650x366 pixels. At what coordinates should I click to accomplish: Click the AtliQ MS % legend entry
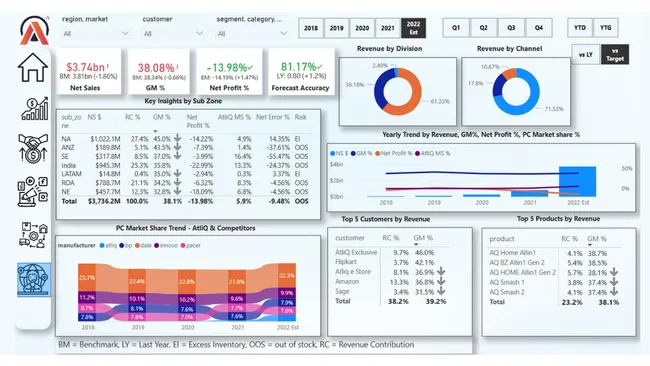[x=432, y=153]
